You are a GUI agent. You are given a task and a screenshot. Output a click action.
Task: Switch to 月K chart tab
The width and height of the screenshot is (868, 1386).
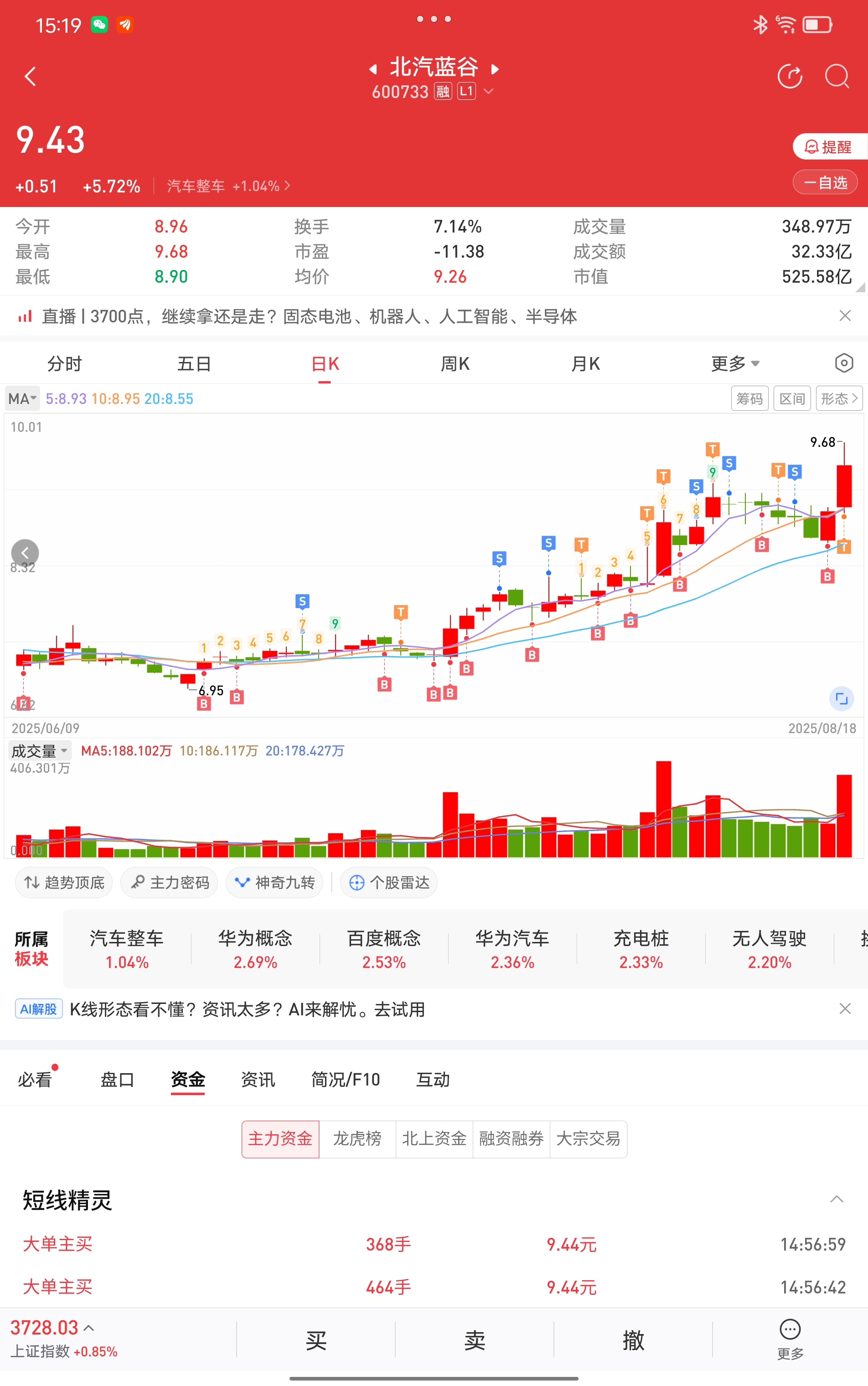(x=585, y=363)
